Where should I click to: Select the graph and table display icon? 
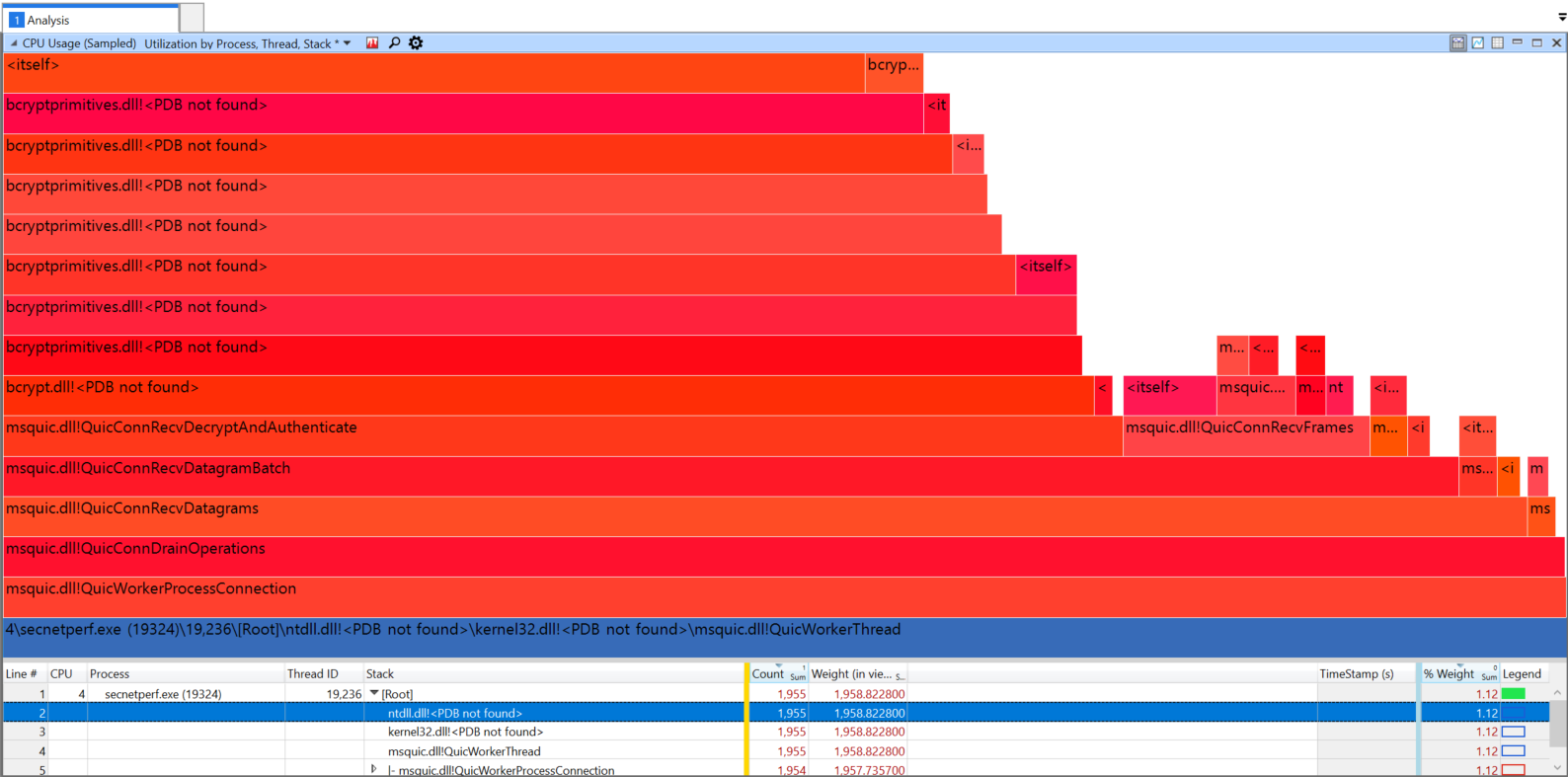(x=1457, y=42)
